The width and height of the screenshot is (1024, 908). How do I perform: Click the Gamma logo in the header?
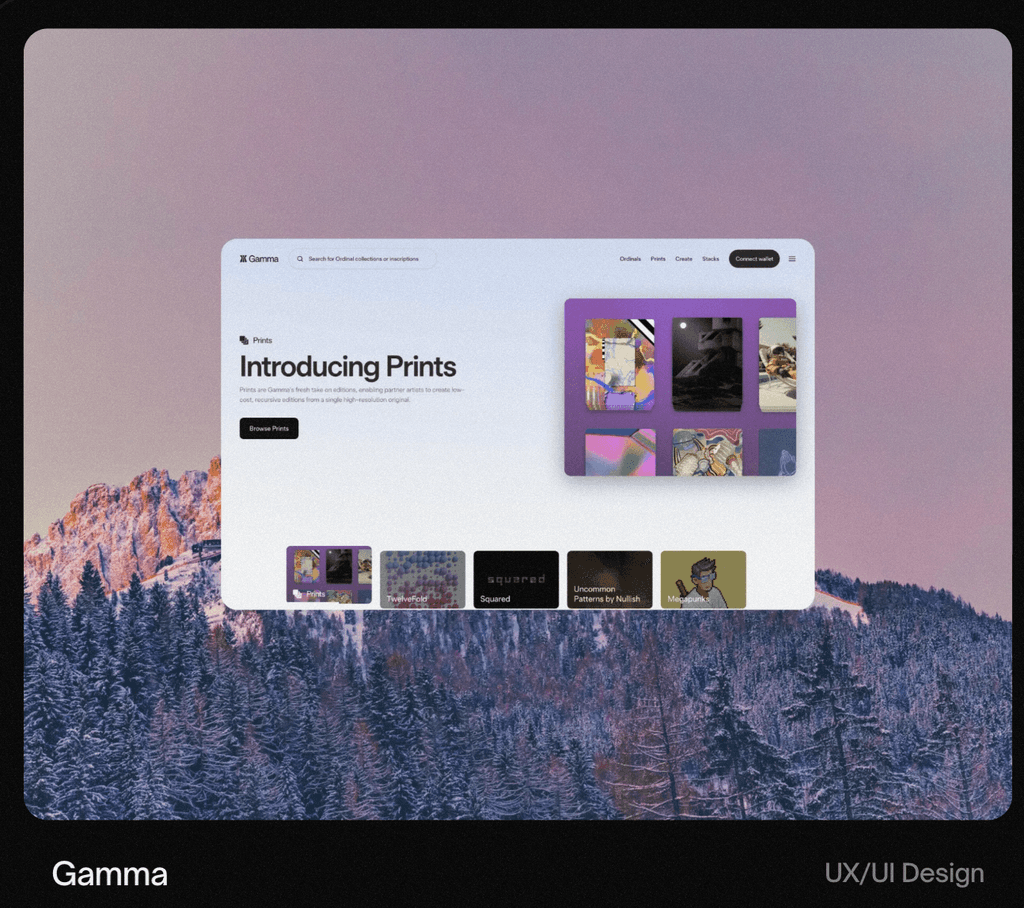(x=259, y=259)
